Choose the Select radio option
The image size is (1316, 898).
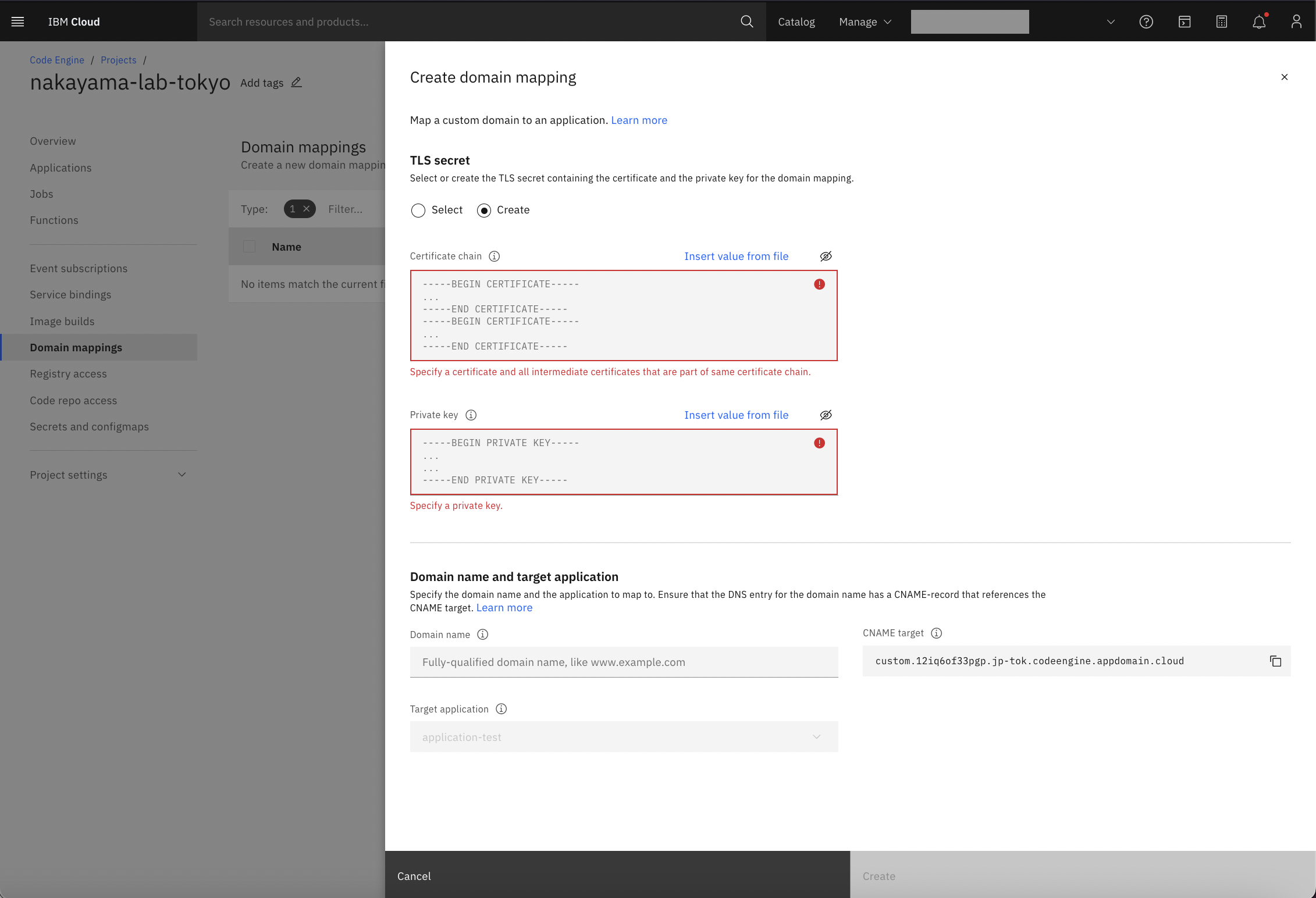[418, 211]
